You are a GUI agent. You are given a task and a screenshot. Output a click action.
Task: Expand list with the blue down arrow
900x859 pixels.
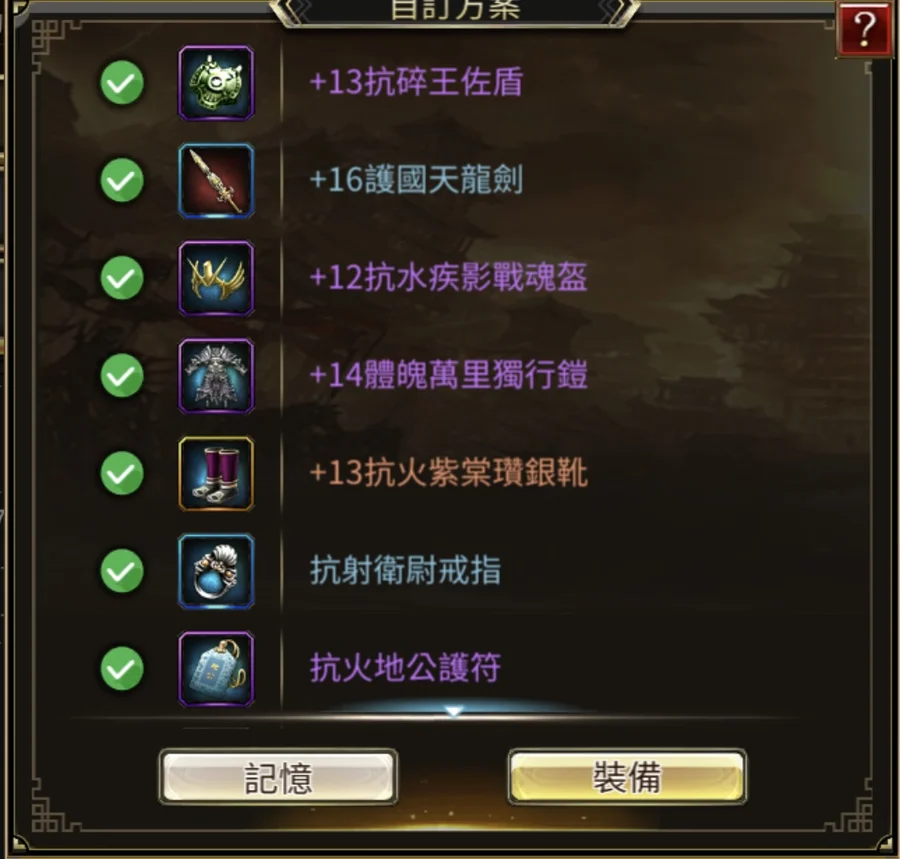(x=454, y=712)
